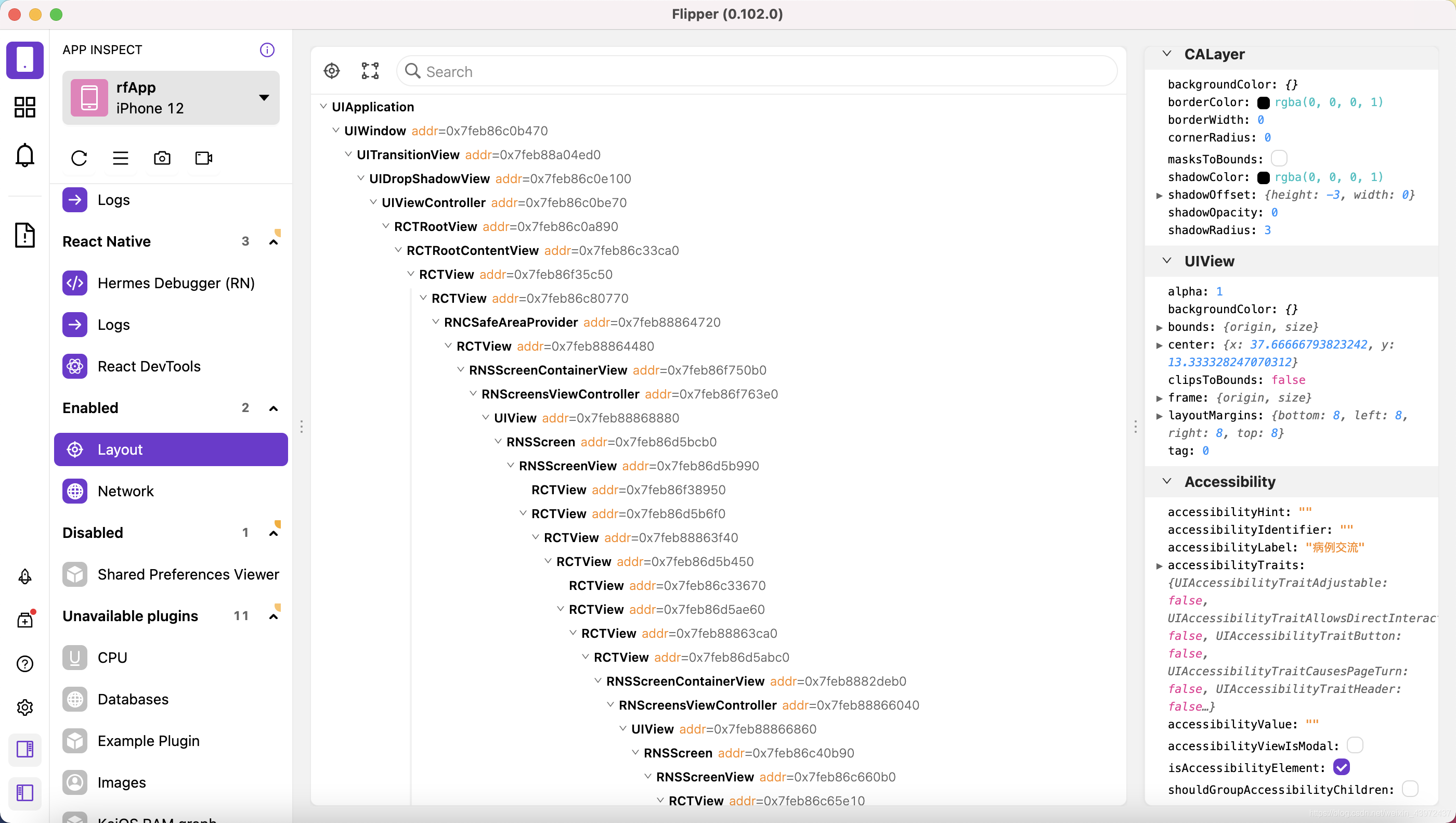
Task: Open settings gear in left sidebar
Action: (x=25, y=707)
